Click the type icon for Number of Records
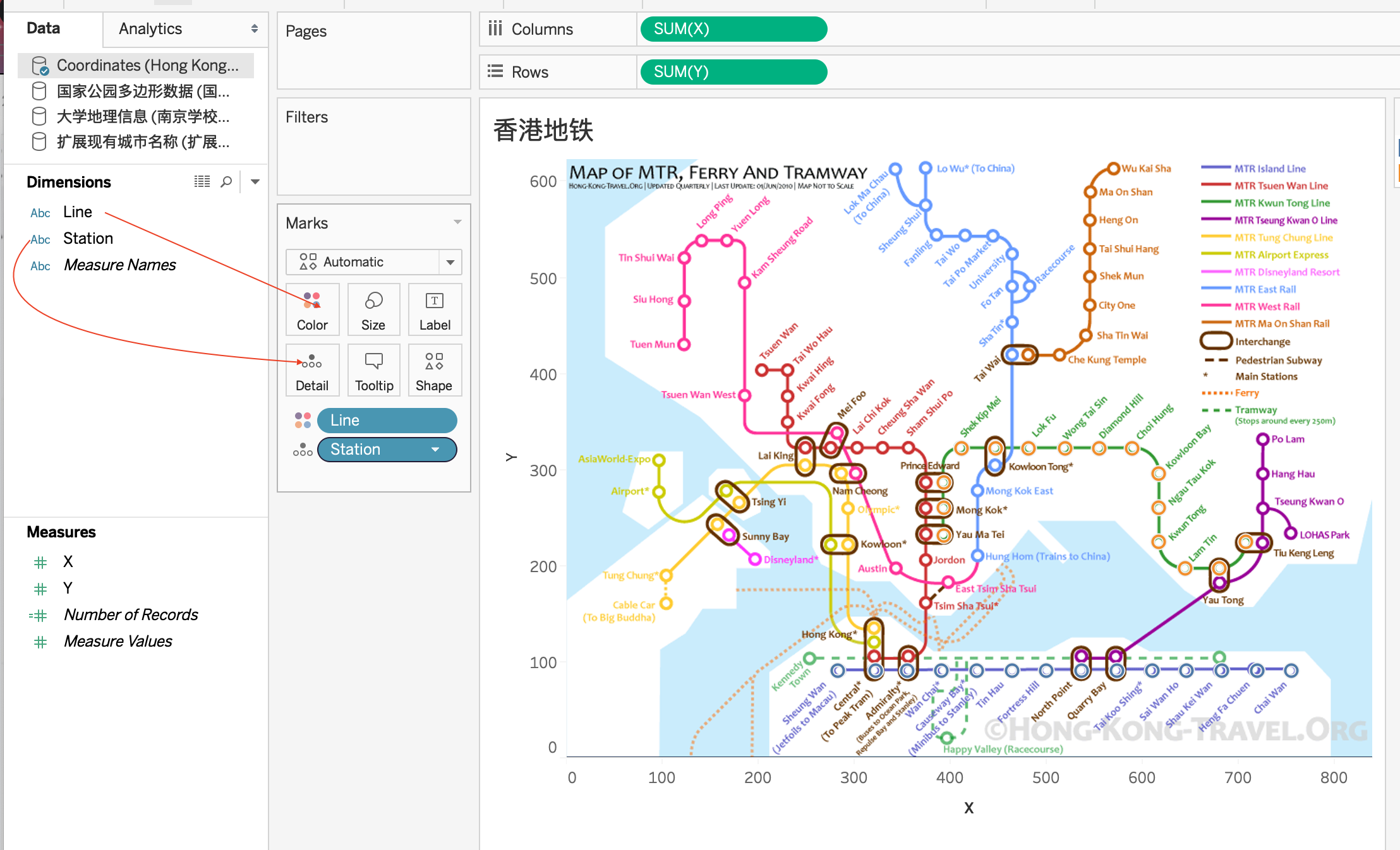This screenshot has width=1400, height=850. [38, 616]
